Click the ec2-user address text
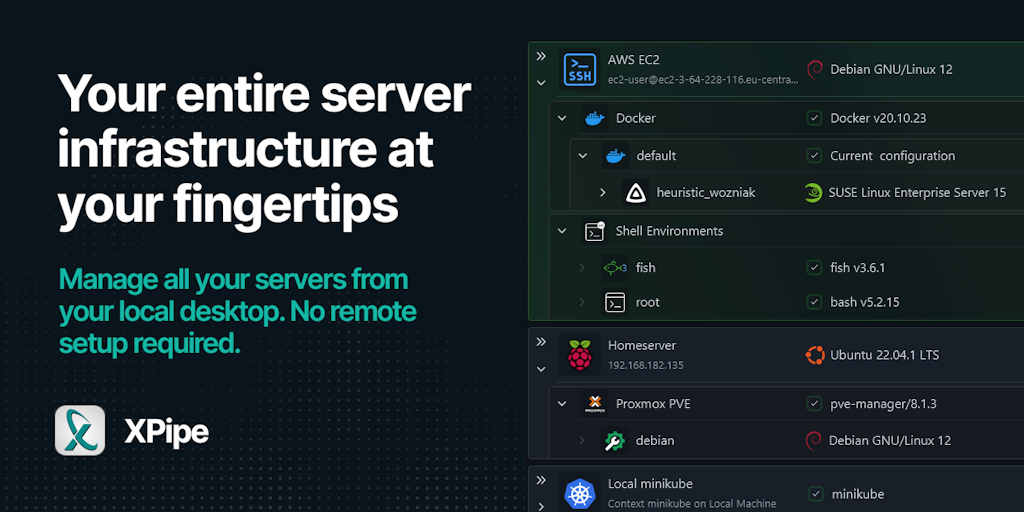 click(x=703, y=80)
